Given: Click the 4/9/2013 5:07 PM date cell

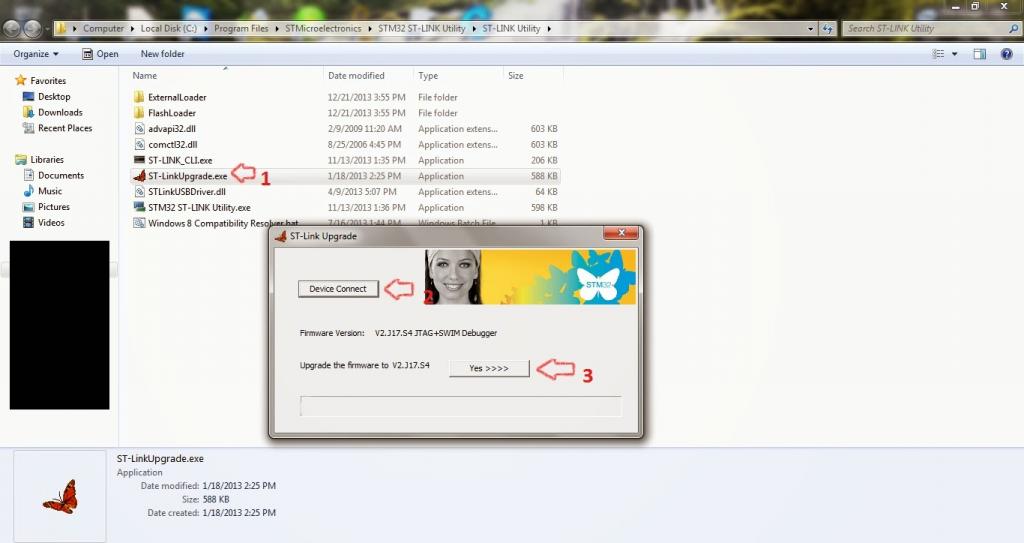Looking at the screenshot, I should pyautogui.click(x=362, y=191).
